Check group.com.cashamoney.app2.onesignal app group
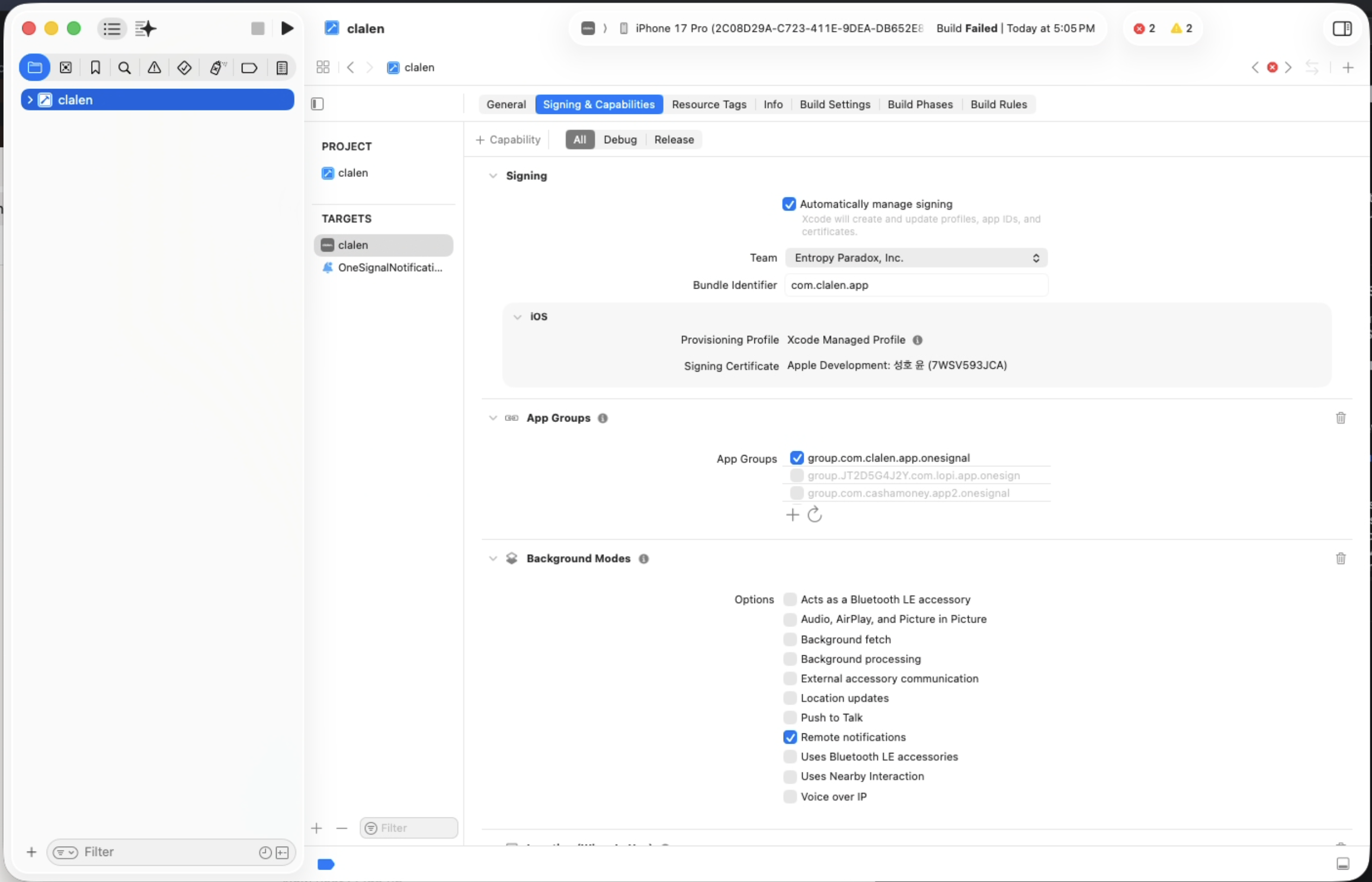The image size is (1372, 882). click(797, 493)
